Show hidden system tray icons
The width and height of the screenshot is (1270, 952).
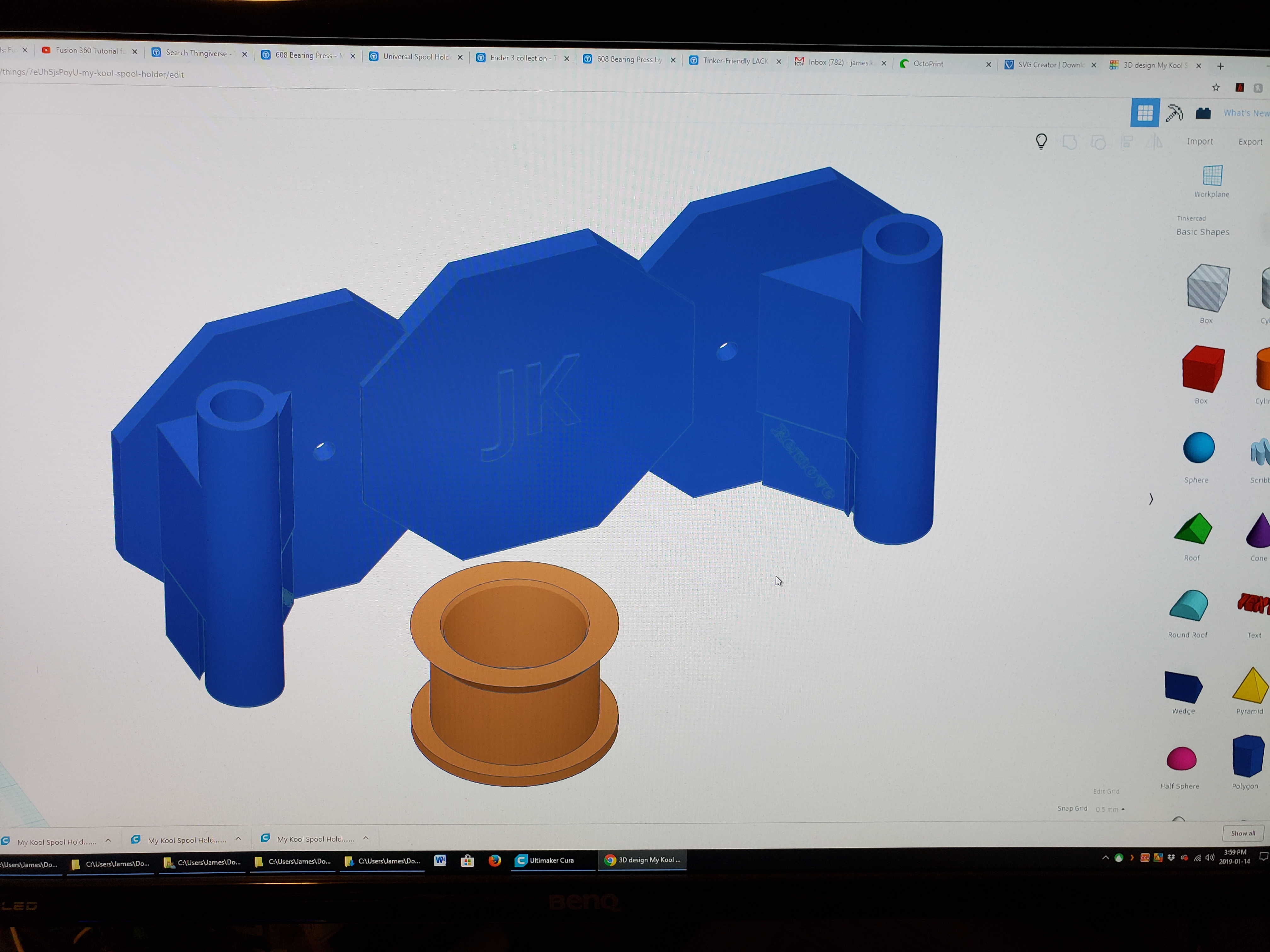coord(1105,858)
